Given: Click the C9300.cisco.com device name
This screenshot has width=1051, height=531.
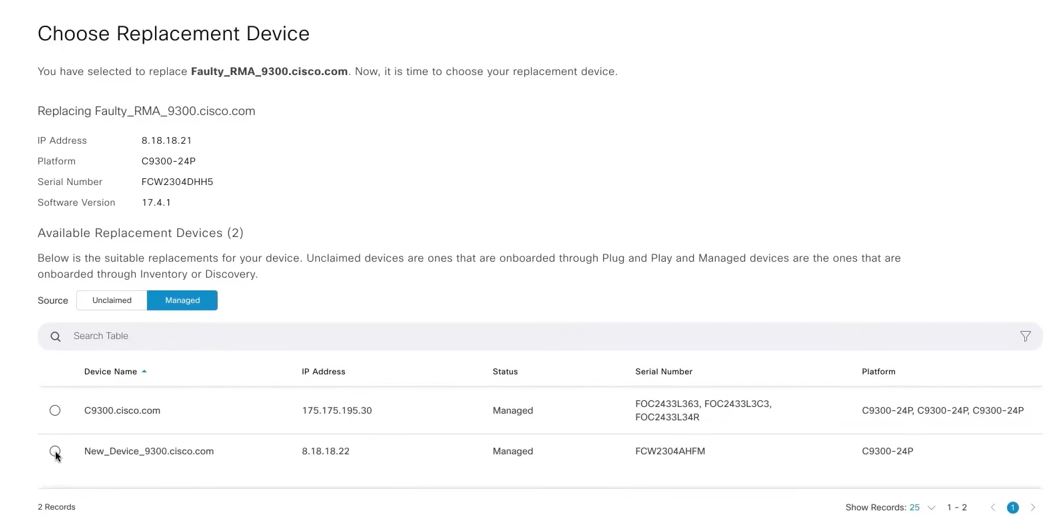Looking at the screenshot, I should pyautogui.click(x=122, y=410).
